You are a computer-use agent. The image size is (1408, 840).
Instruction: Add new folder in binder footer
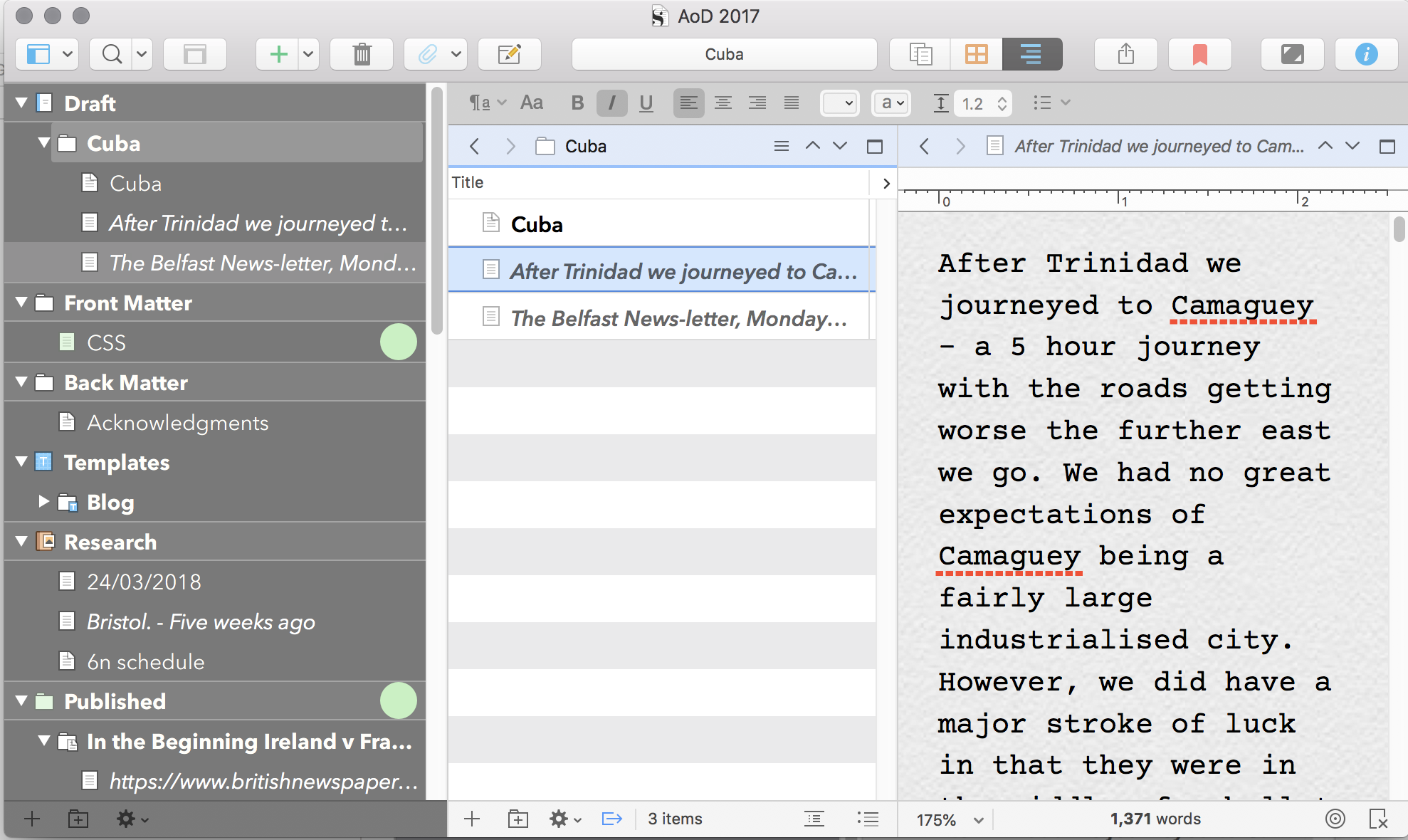pyautogui.click(x=78, y=819)
